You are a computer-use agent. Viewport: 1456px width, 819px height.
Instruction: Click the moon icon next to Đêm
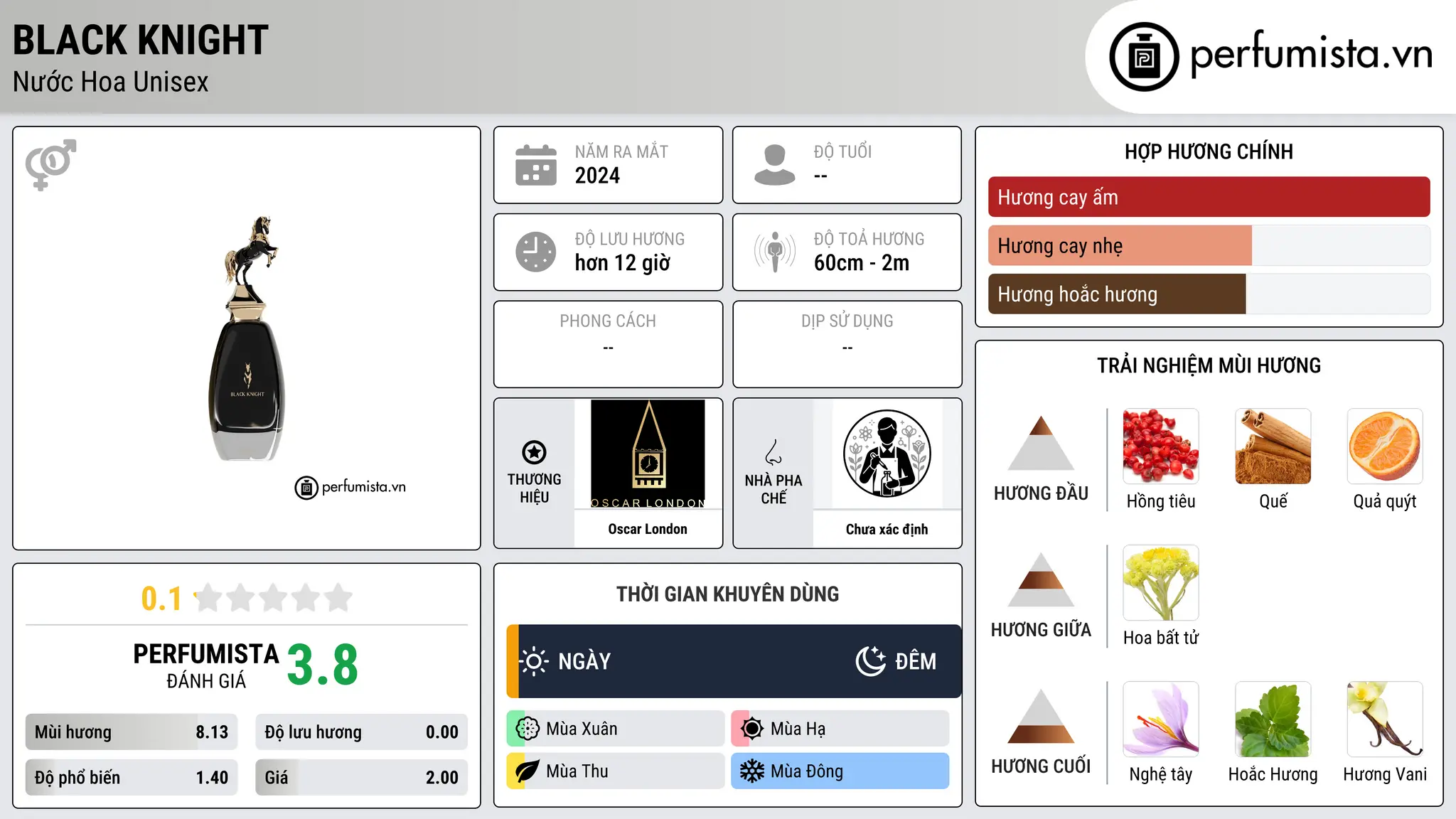click(870, 661)
